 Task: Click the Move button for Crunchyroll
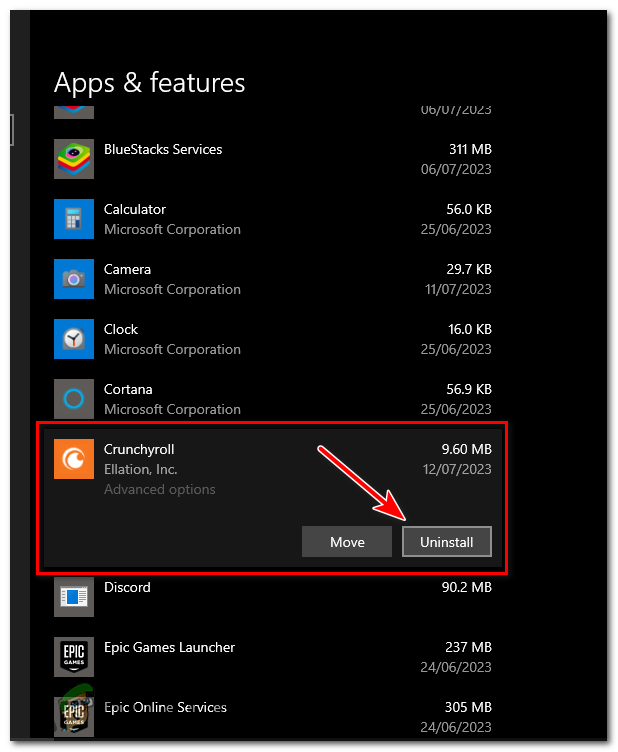pos(347,542)
